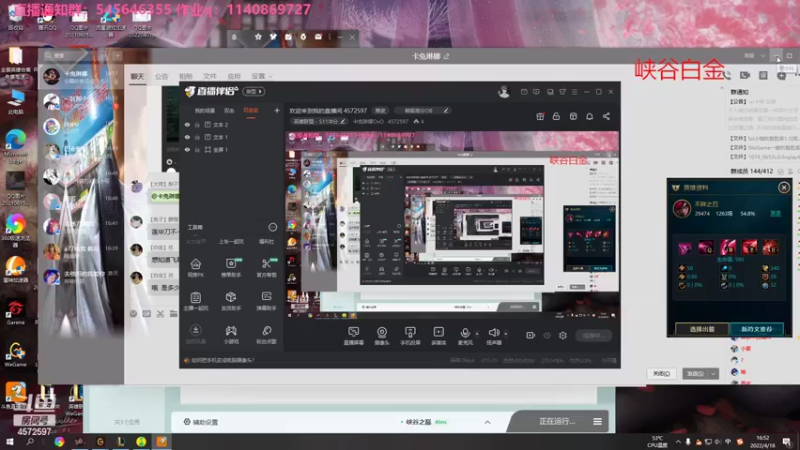
Task: Click the help tip about phone camera
Action: (222, 360)
